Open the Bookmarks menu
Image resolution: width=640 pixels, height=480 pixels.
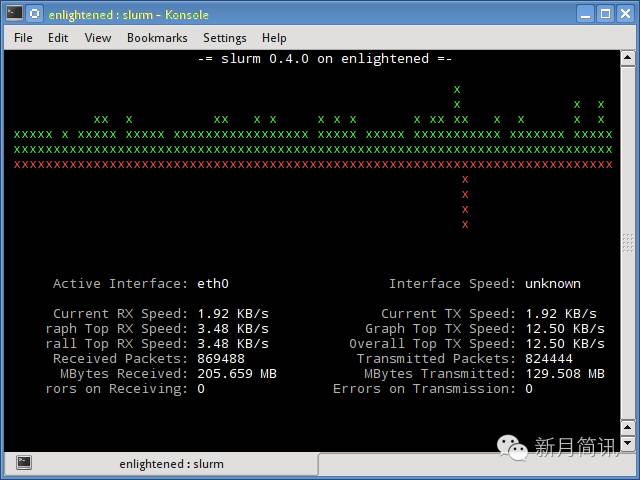coord(157,38)
